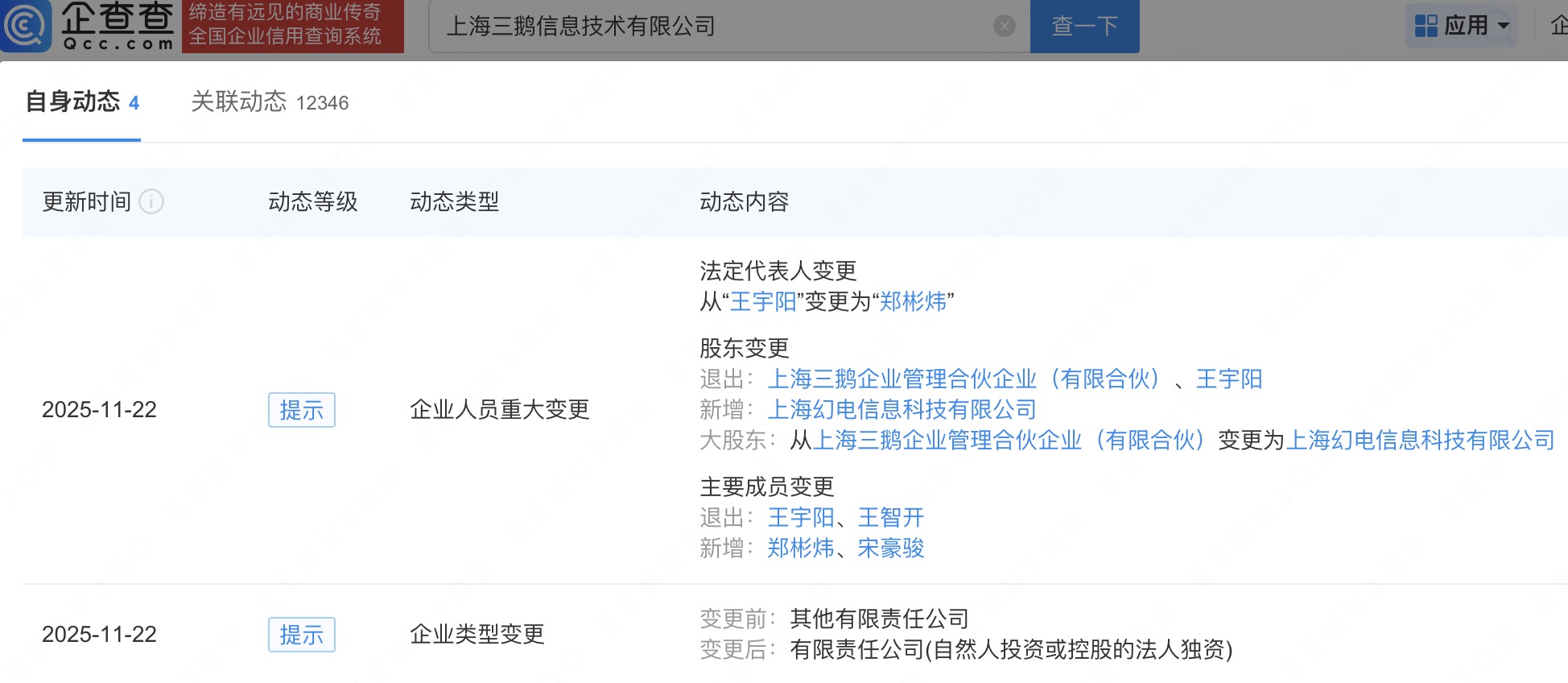Screen dimensions: 1568x683
Task: Click 王宇阳 in shareholder exit row
Action: click(1228, 379)
